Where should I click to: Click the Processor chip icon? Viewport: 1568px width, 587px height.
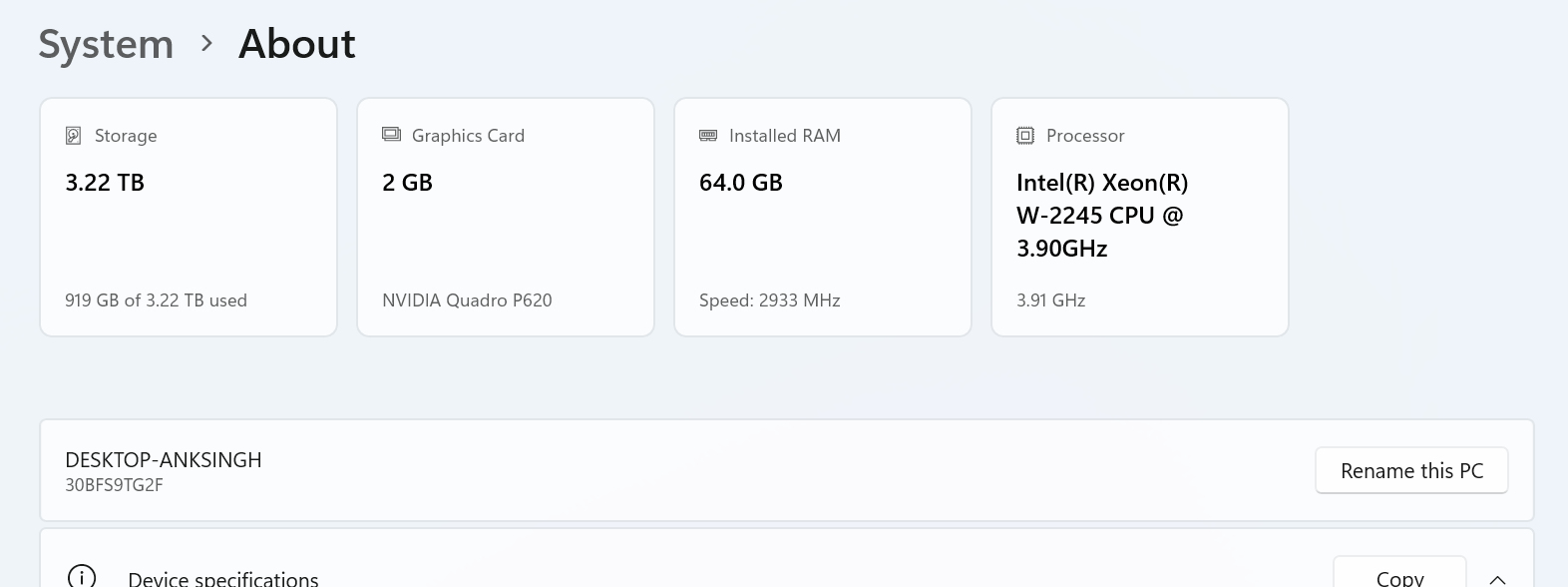[x=1025, y=136]
